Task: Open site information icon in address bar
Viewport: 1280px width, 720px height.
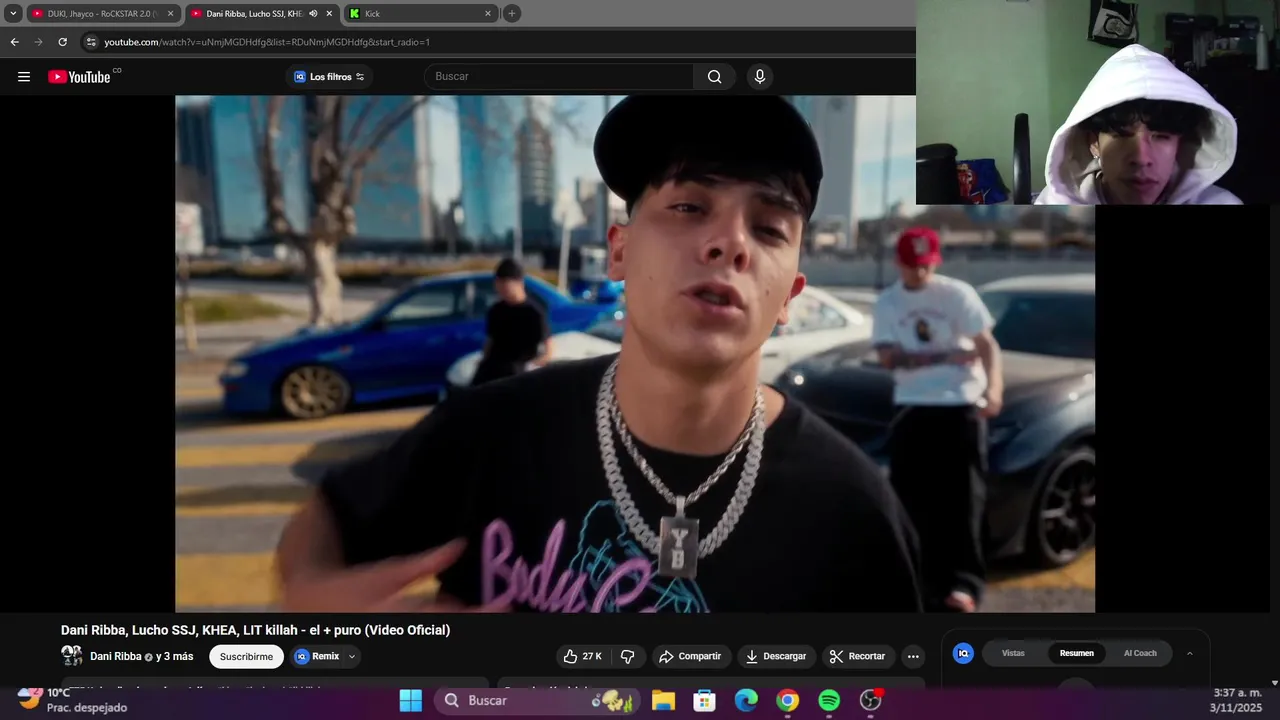Action: [91, 42]
